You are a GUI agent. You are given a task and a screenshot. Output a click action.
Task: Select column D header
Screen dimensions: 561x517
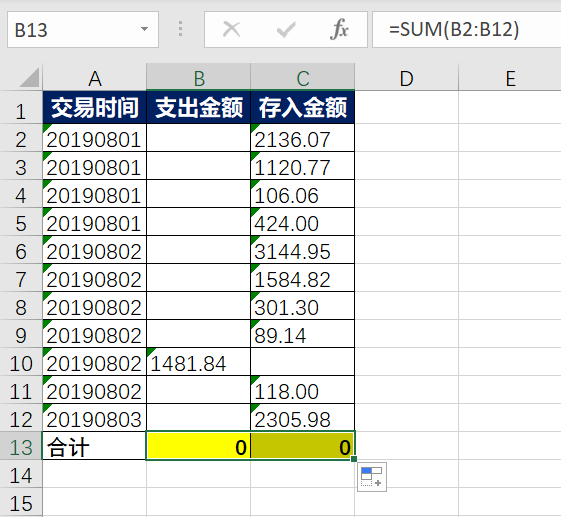pos(406,78)
